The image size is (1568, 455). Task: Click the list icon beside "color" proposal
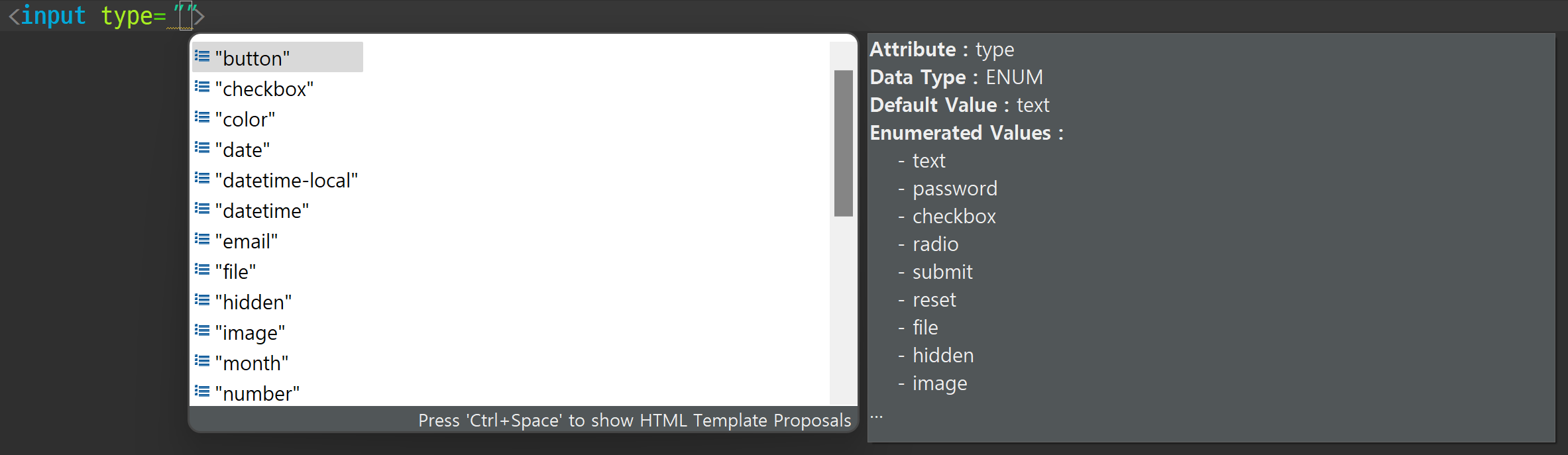(x=202, y=118)
